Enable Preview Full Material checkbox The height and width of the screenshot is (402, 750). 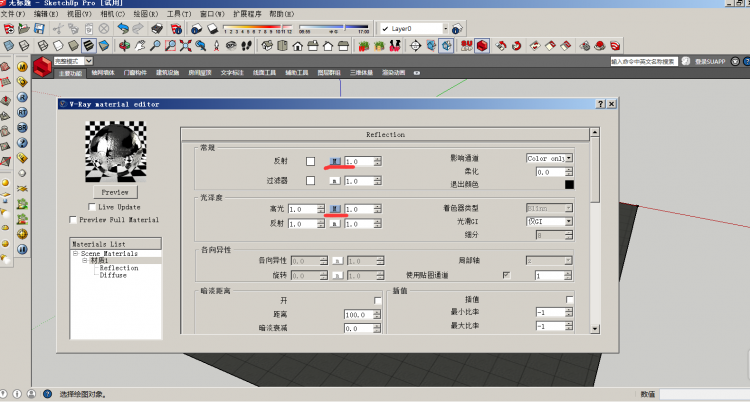coord(73,220)
